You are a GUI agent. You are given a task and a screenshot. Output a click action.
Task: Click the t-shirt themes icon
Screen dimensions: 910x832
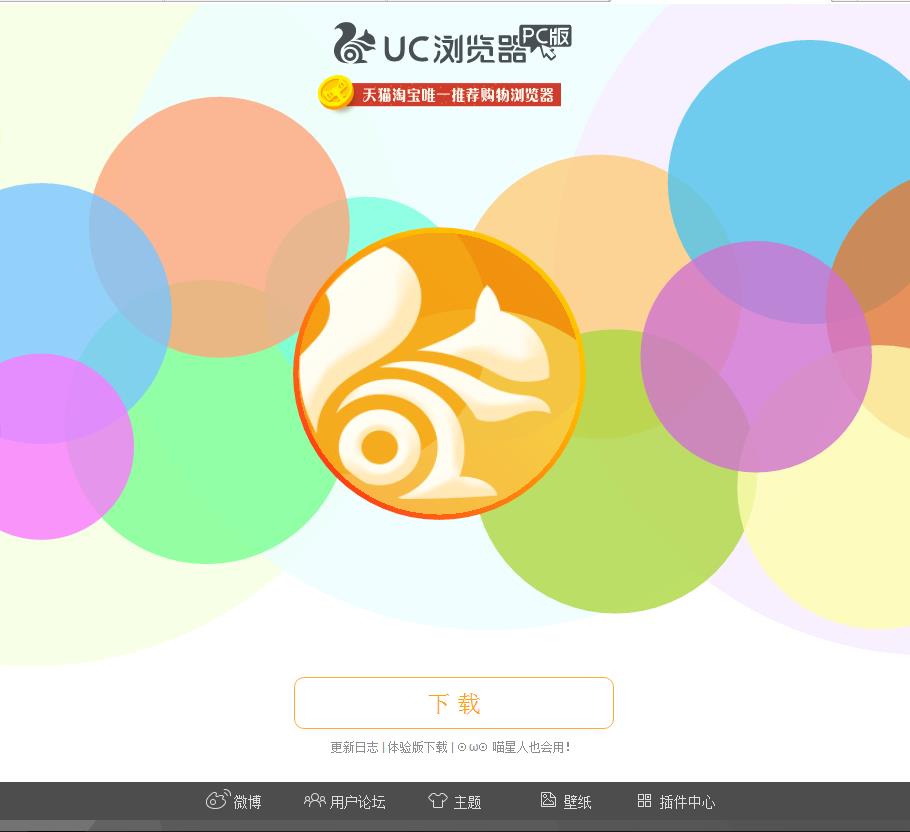[x=438, y=801]
